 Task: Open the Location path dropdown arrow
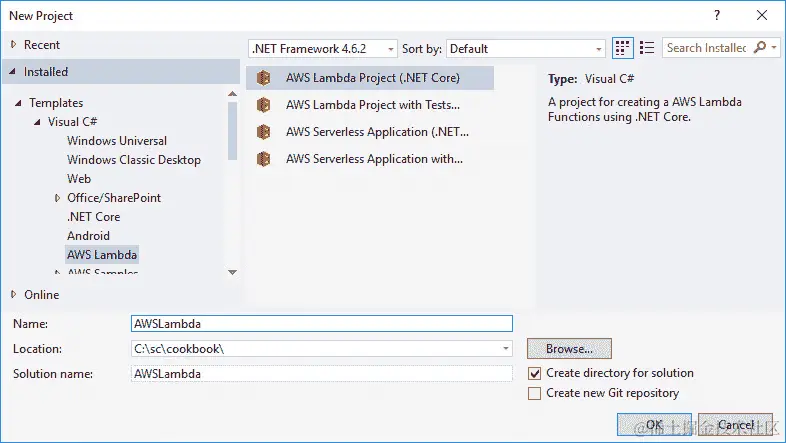506,349
